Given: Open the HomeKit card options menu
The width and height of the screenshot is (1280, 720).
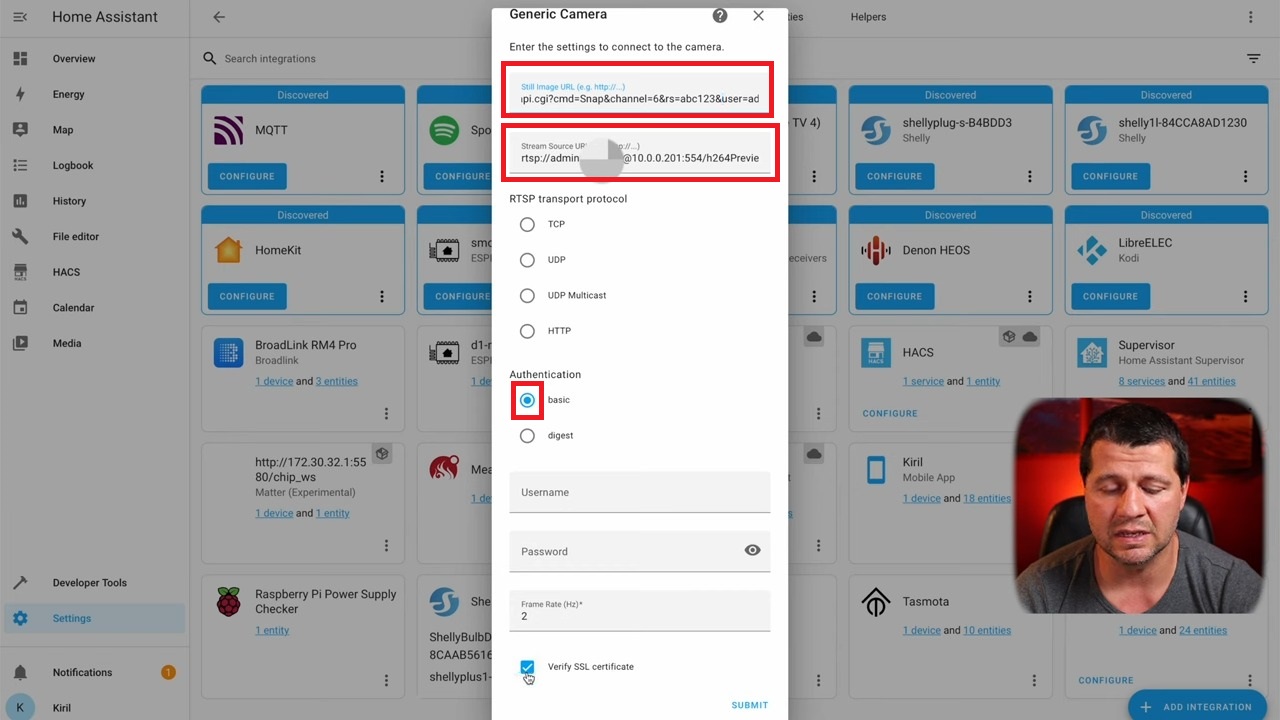Looking at the screenshot, I should tap(382, 296).
